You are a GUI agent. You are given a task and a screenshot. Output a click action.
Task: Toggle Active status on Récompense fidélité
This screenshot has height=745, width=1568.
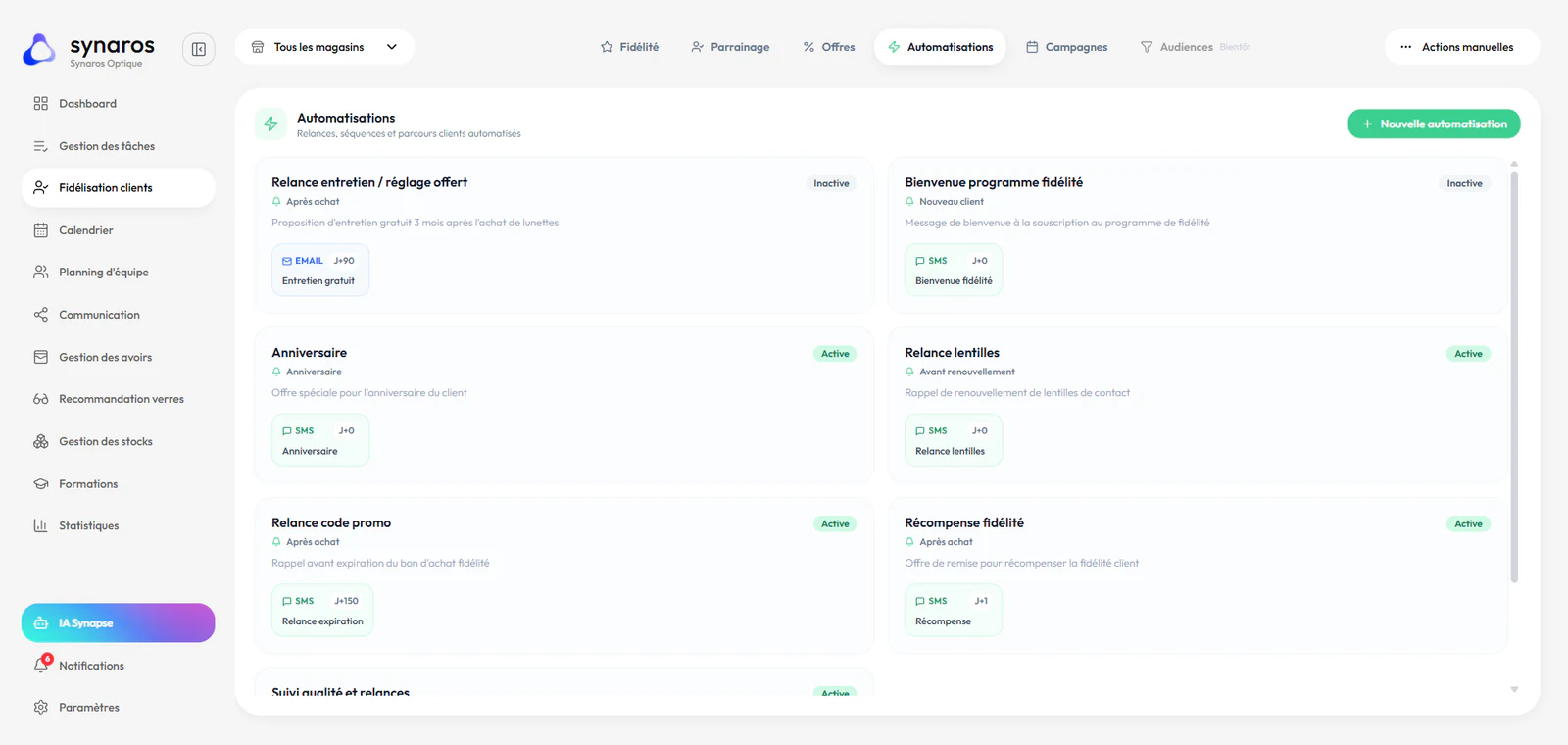click(1468, 524)
